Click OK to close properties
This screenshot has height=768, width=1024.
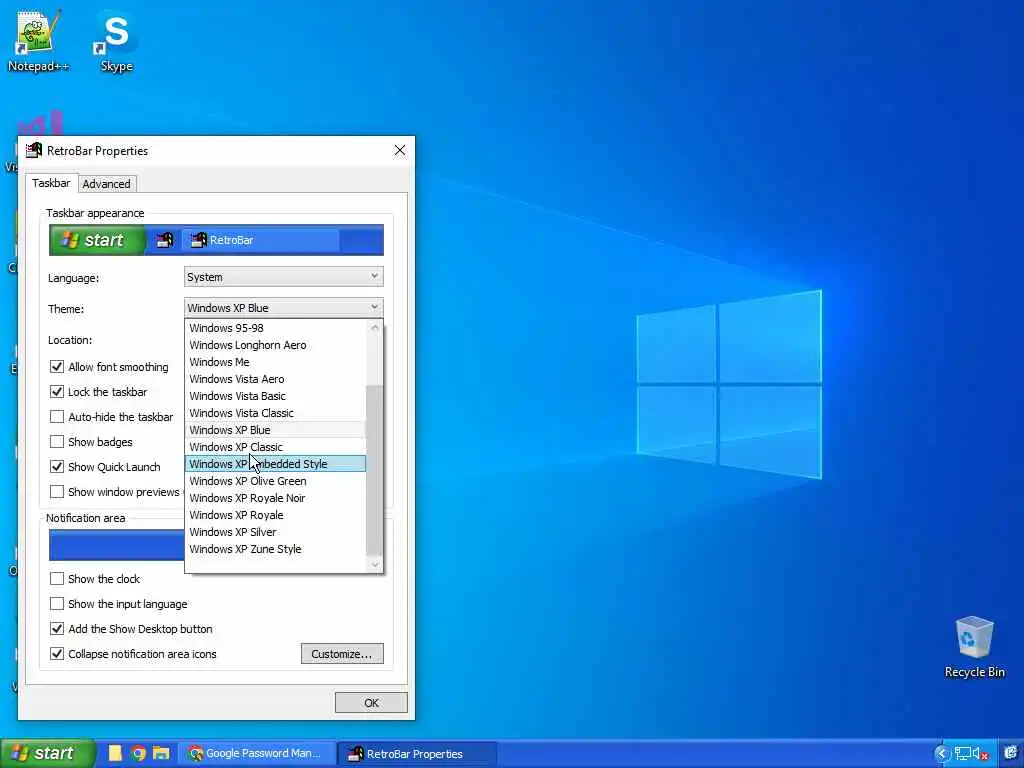tap(371, 703)
